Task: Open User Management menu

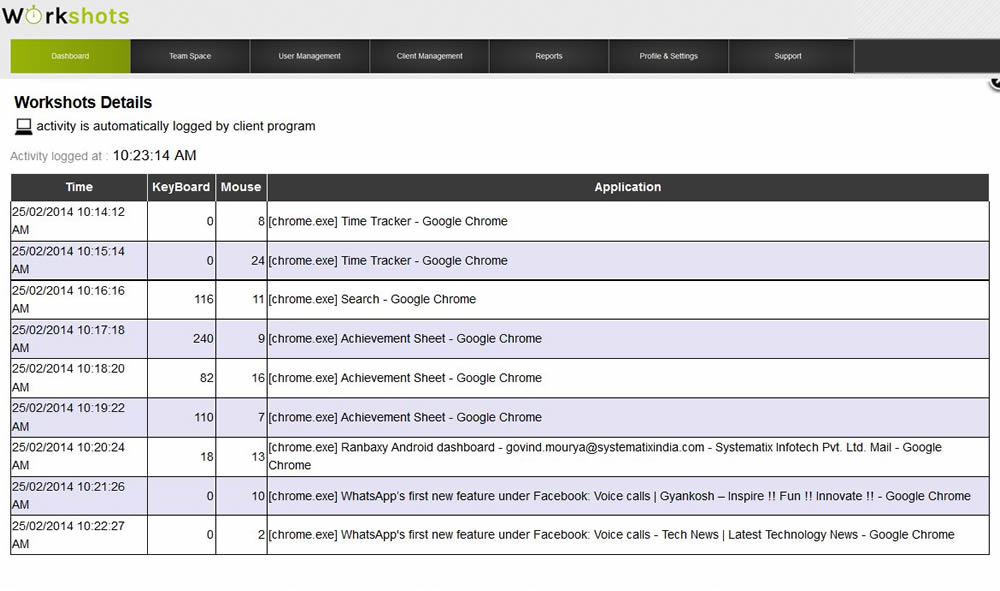Action: pyautogui.click(x=309, y=56)
